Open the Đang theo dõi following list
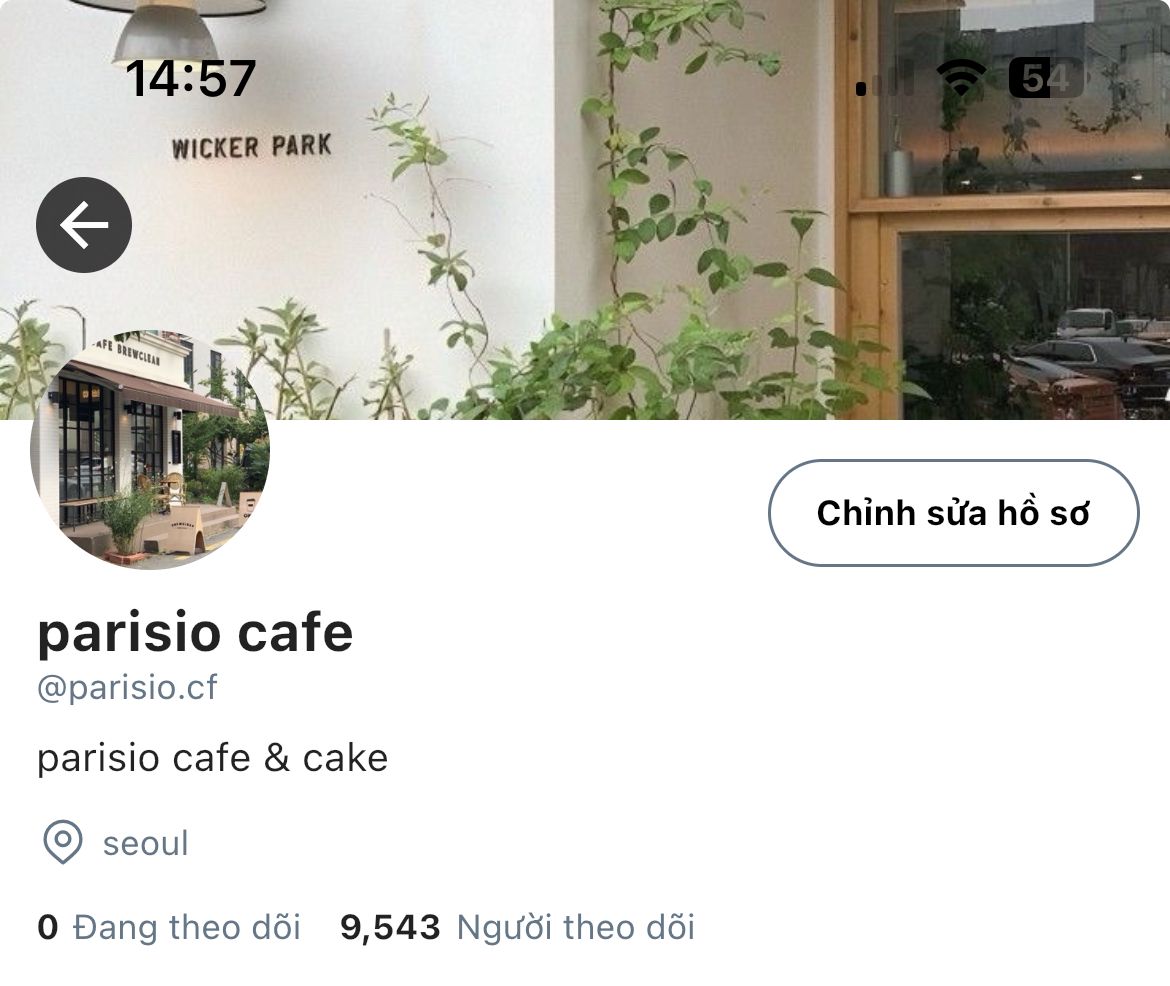This screenshot has height=986, width=1170. (187, 927)
